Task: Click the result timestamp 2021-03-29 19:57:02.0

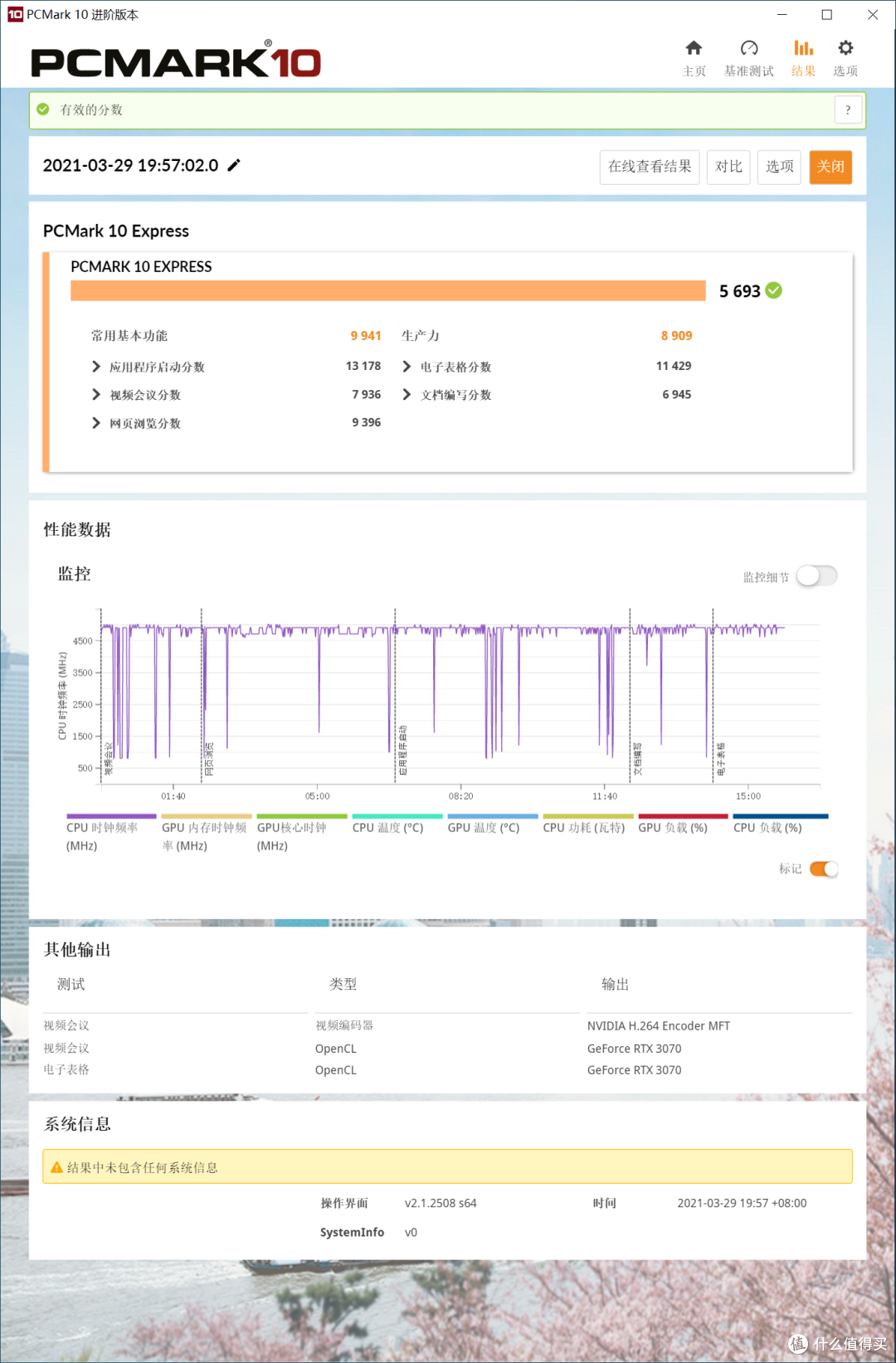Action: [130, 165]
